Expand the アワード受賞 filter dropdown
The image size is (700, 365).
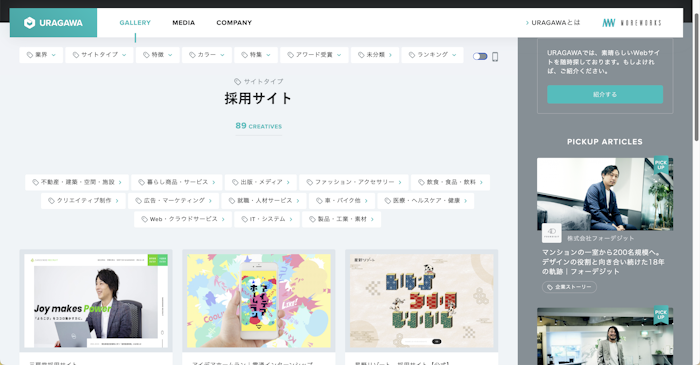pos(314,55)
